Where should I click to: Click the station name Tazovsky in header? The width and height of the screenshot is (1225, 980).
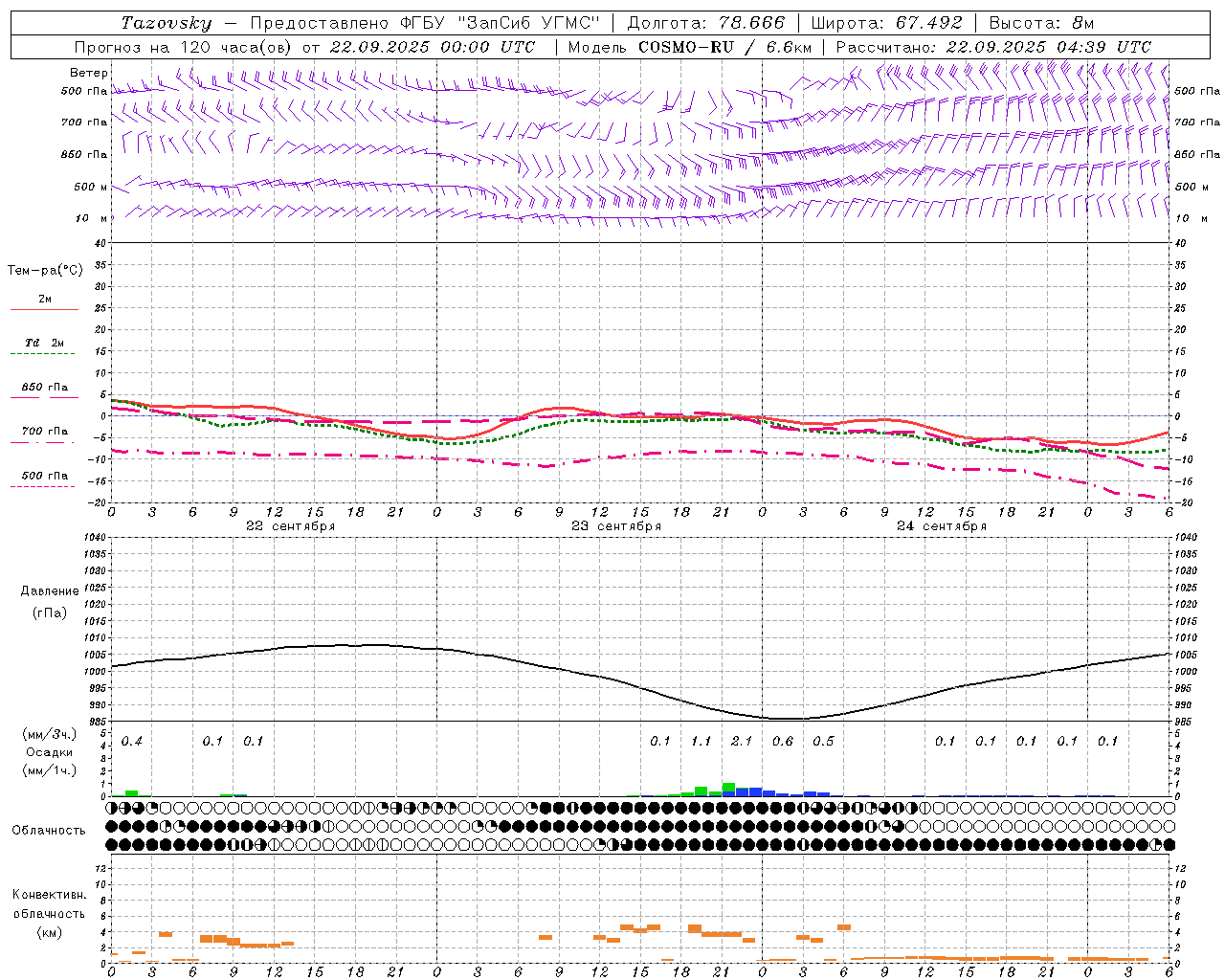tap(167, 23)
